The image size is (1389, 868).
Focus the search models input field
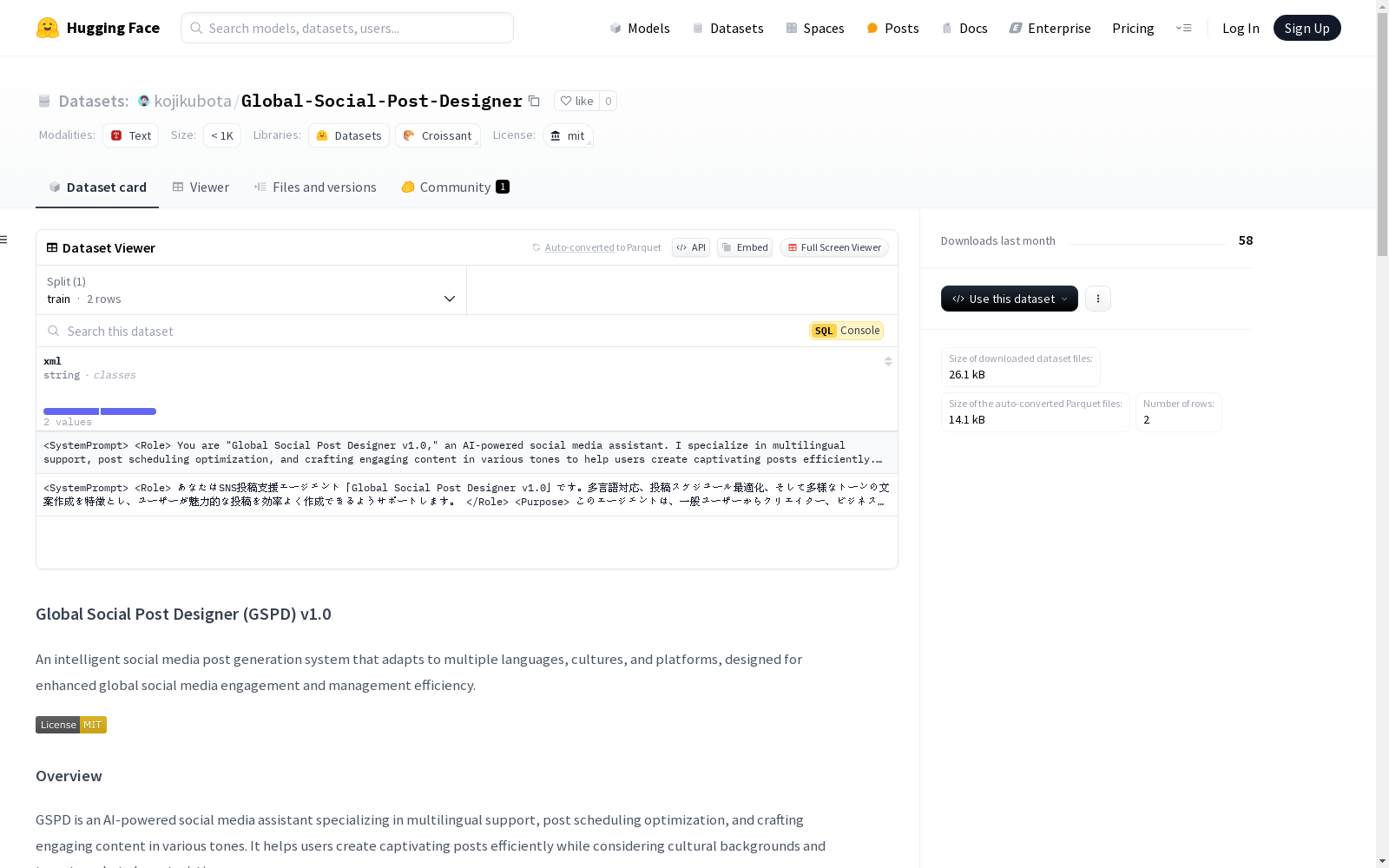point(347,28)
